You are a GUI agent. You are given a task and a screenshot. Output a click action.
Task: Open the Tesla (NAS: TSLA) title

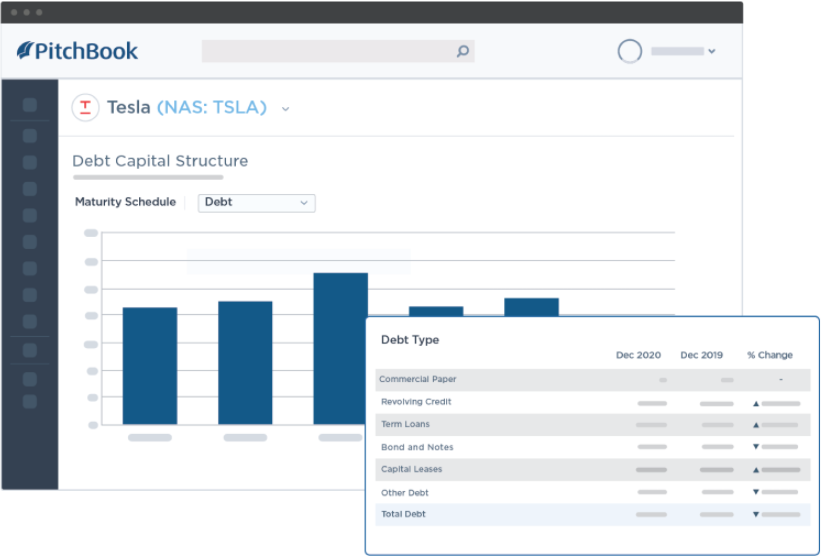tap(187, 107)
